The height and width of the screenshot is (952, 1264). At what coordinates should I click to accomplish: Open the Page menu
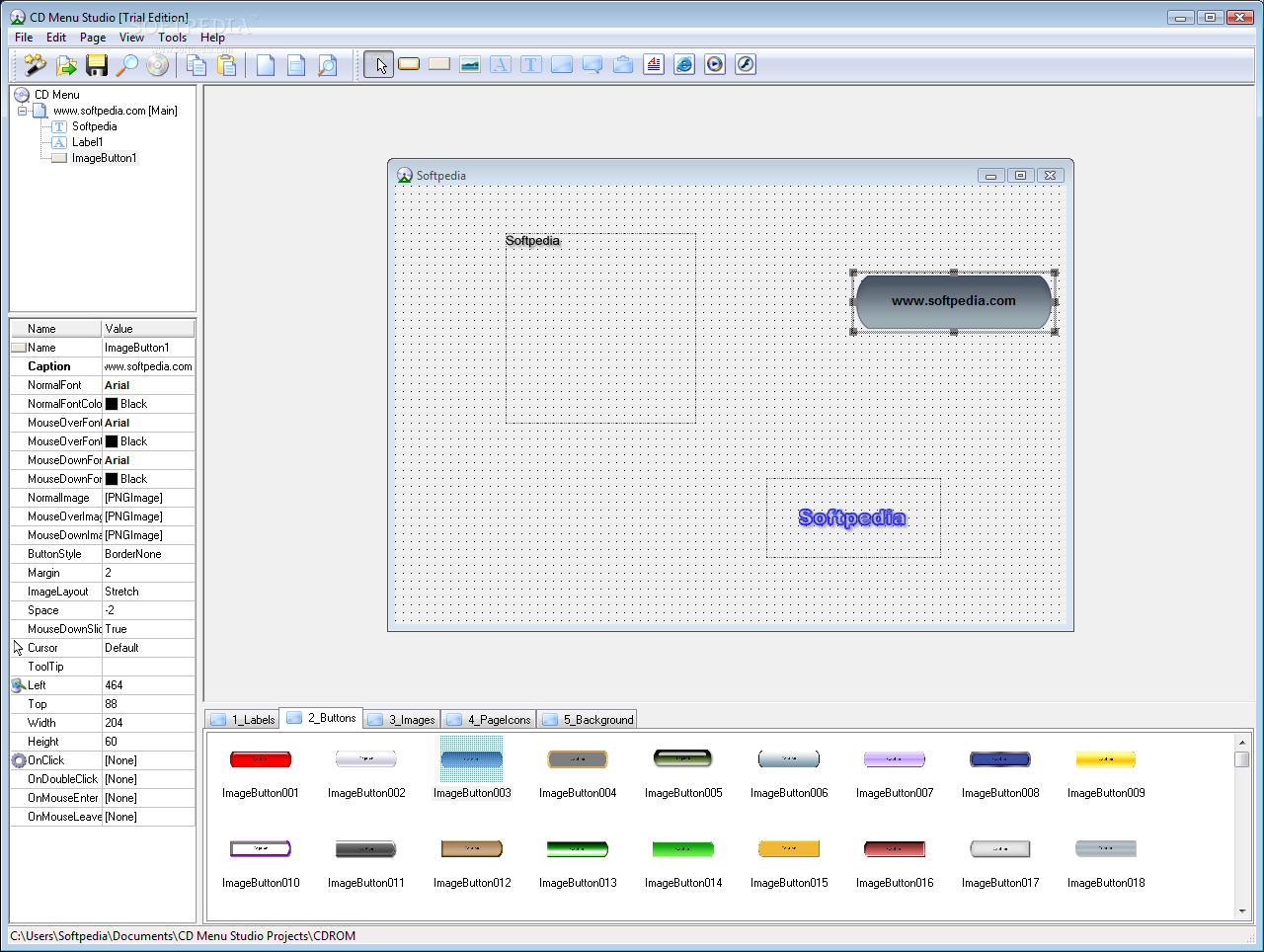[93, 38]
